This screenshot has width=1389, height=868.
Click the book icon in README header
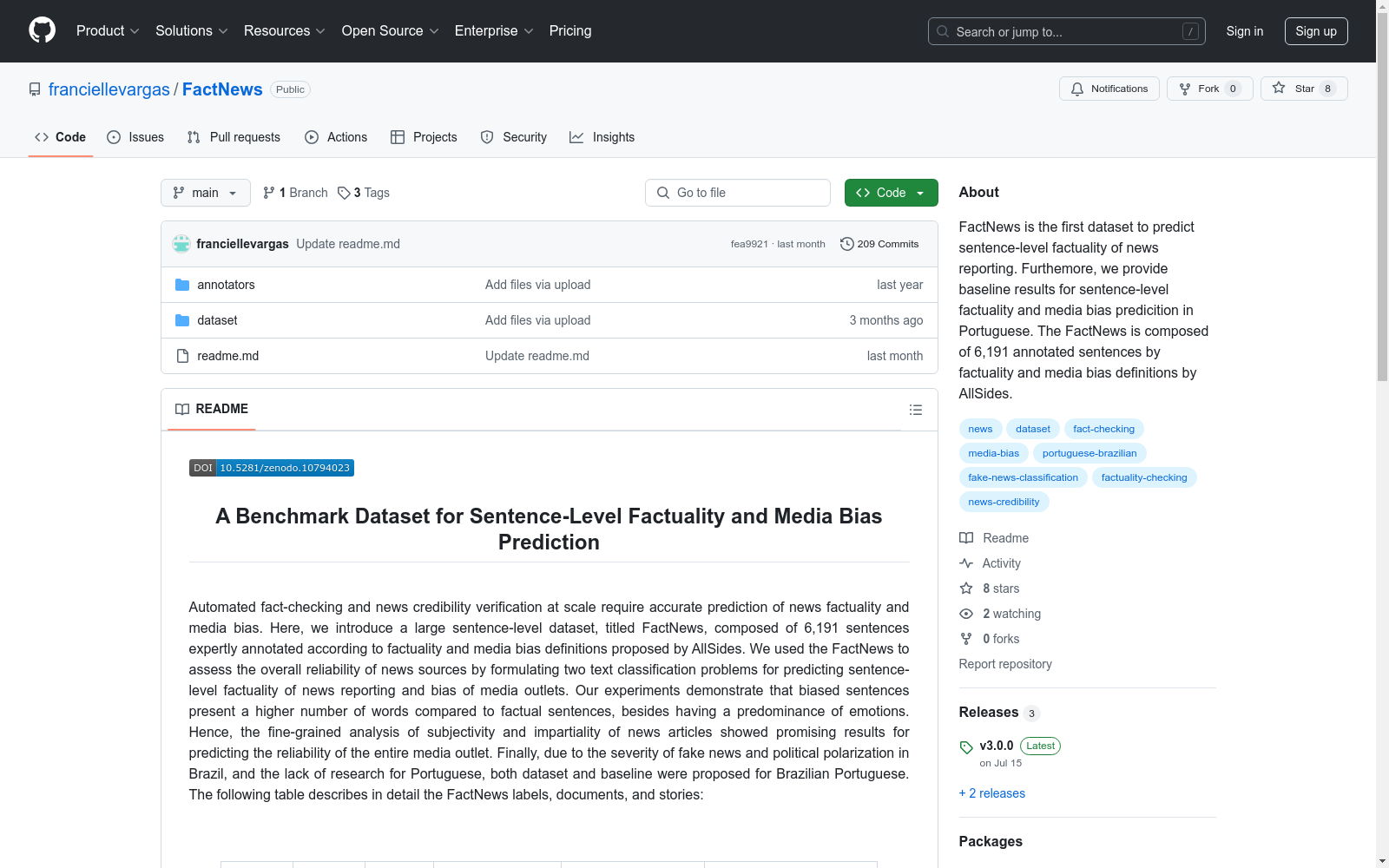182,409
